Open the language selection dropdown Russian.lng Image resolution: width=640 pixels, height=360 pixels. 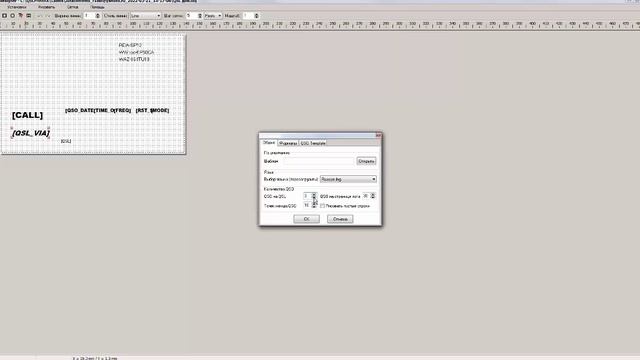(348, 179)
